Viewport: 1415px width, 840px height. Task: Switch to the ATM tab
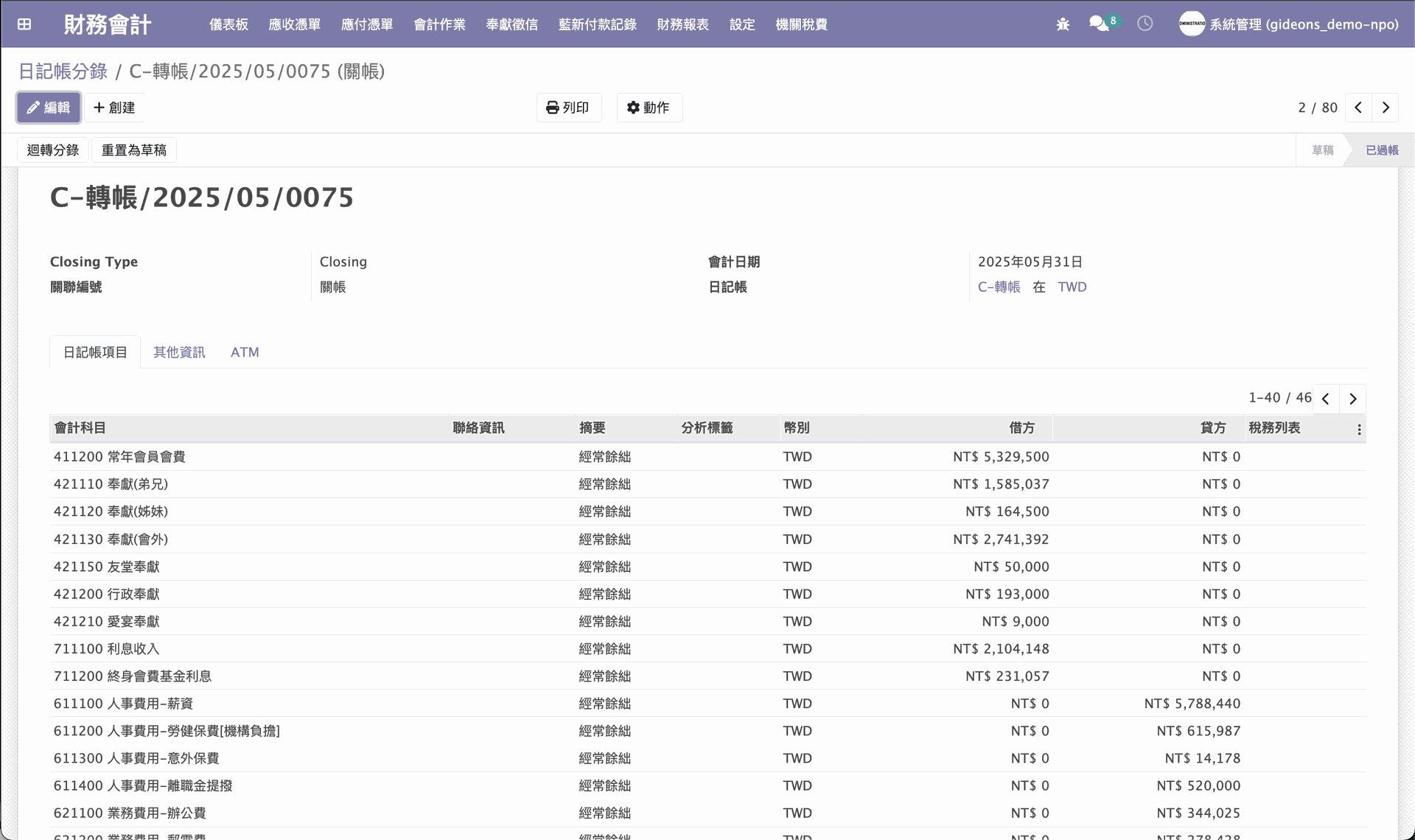[x=245, y=352]
